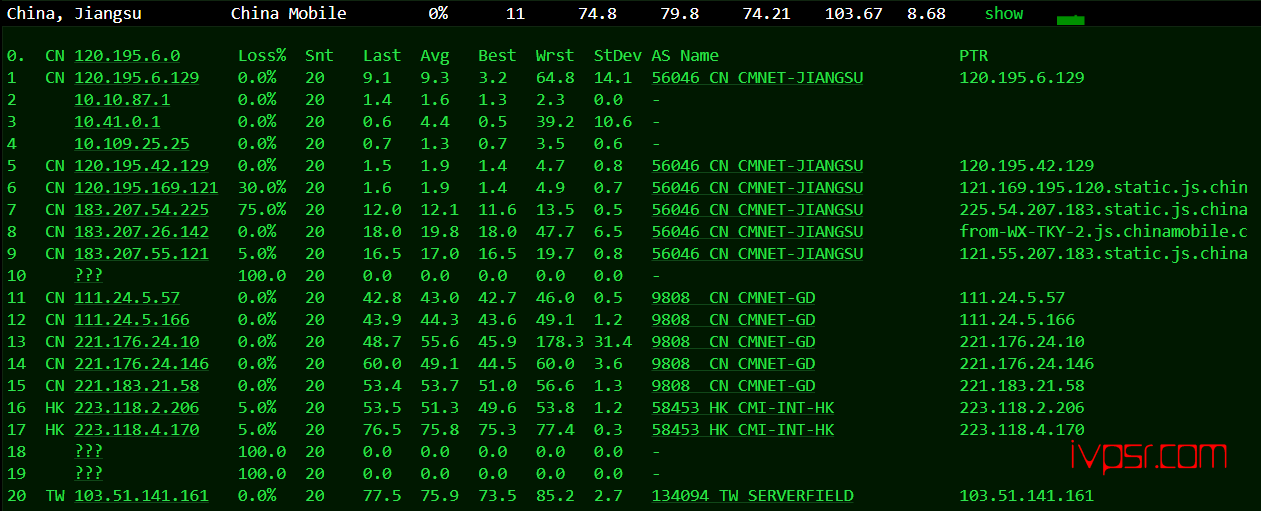
Task: Click the Best column header
Action: point(497,56)
